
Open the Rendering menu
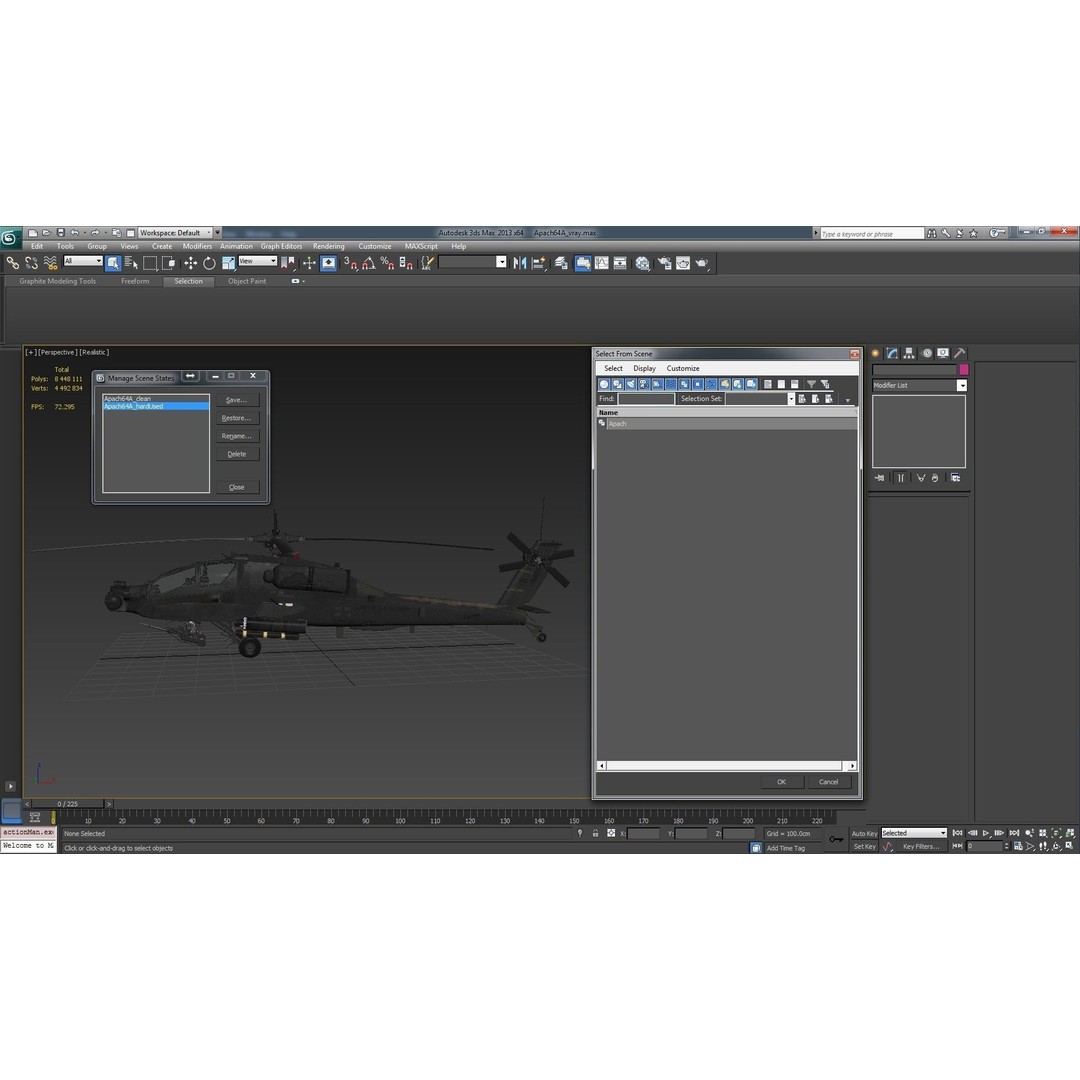[329, 247]
